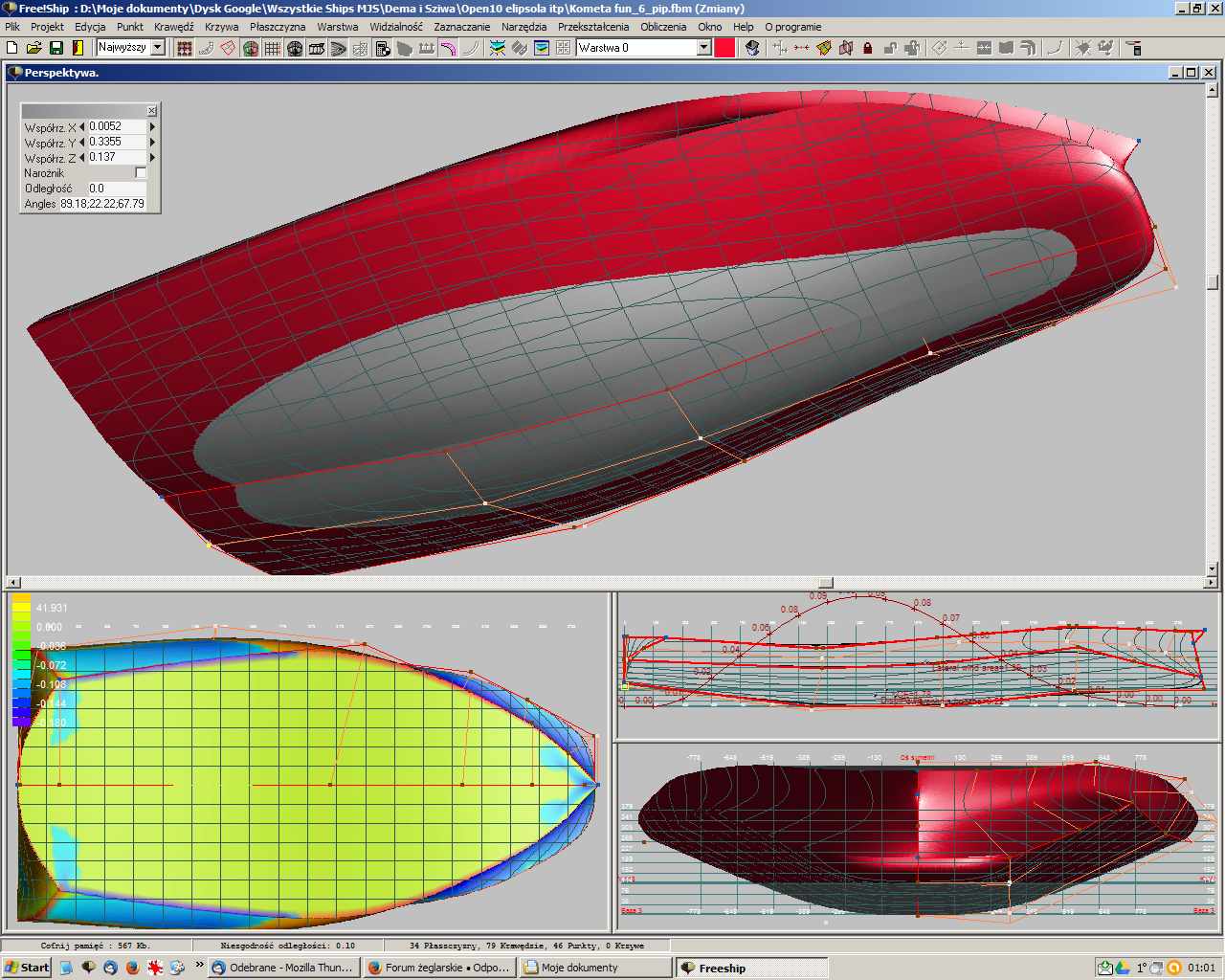Viewport: 1225px width, 980px height.
Task: Open the Krawędź menu
Action: coord(173,27)
